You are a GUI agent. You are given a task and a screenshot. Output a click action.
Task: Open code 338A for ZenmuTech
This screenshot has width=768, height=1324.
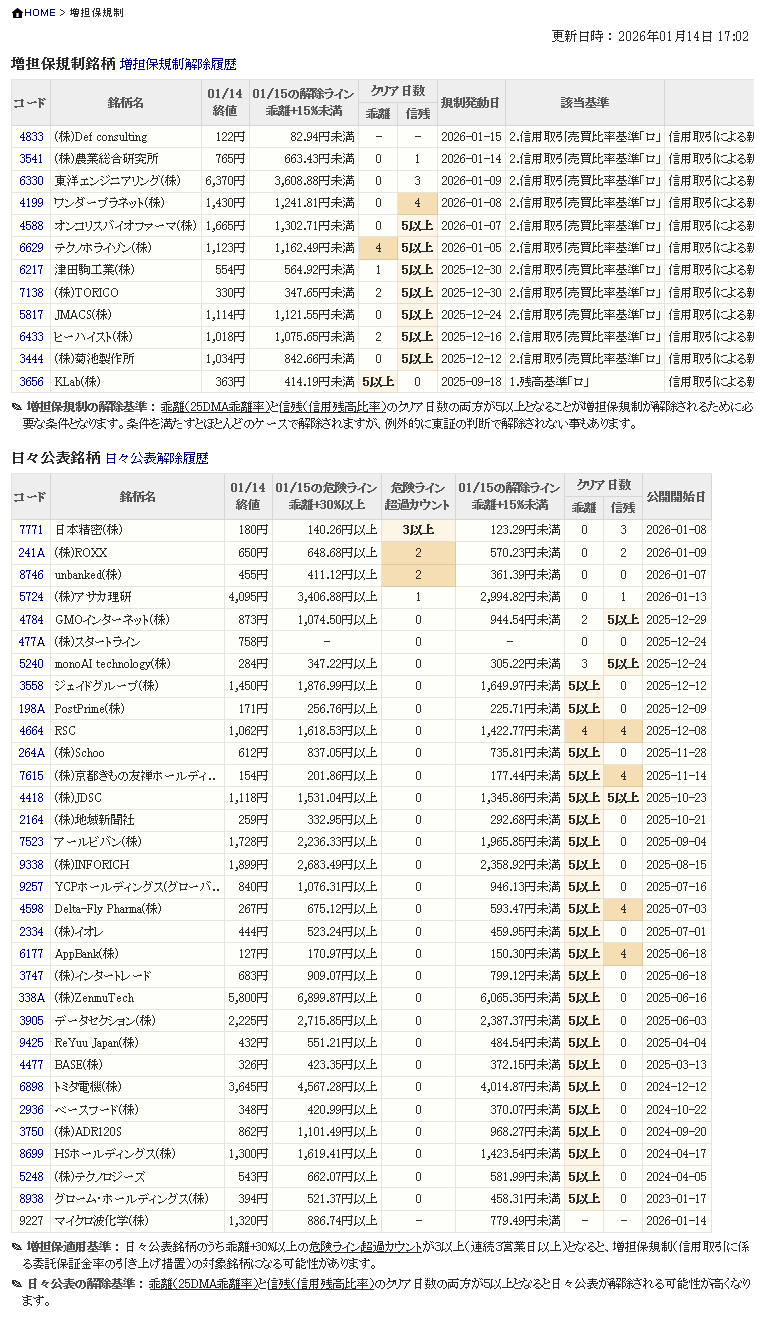[31, 998]
